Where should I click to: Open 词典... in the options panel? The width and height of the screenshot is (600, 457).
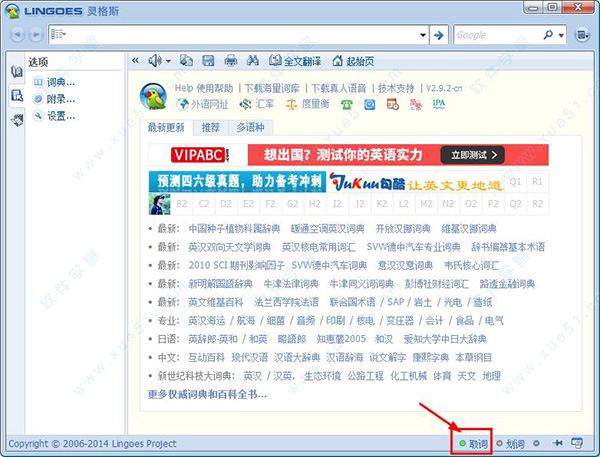tap(54, 82)
